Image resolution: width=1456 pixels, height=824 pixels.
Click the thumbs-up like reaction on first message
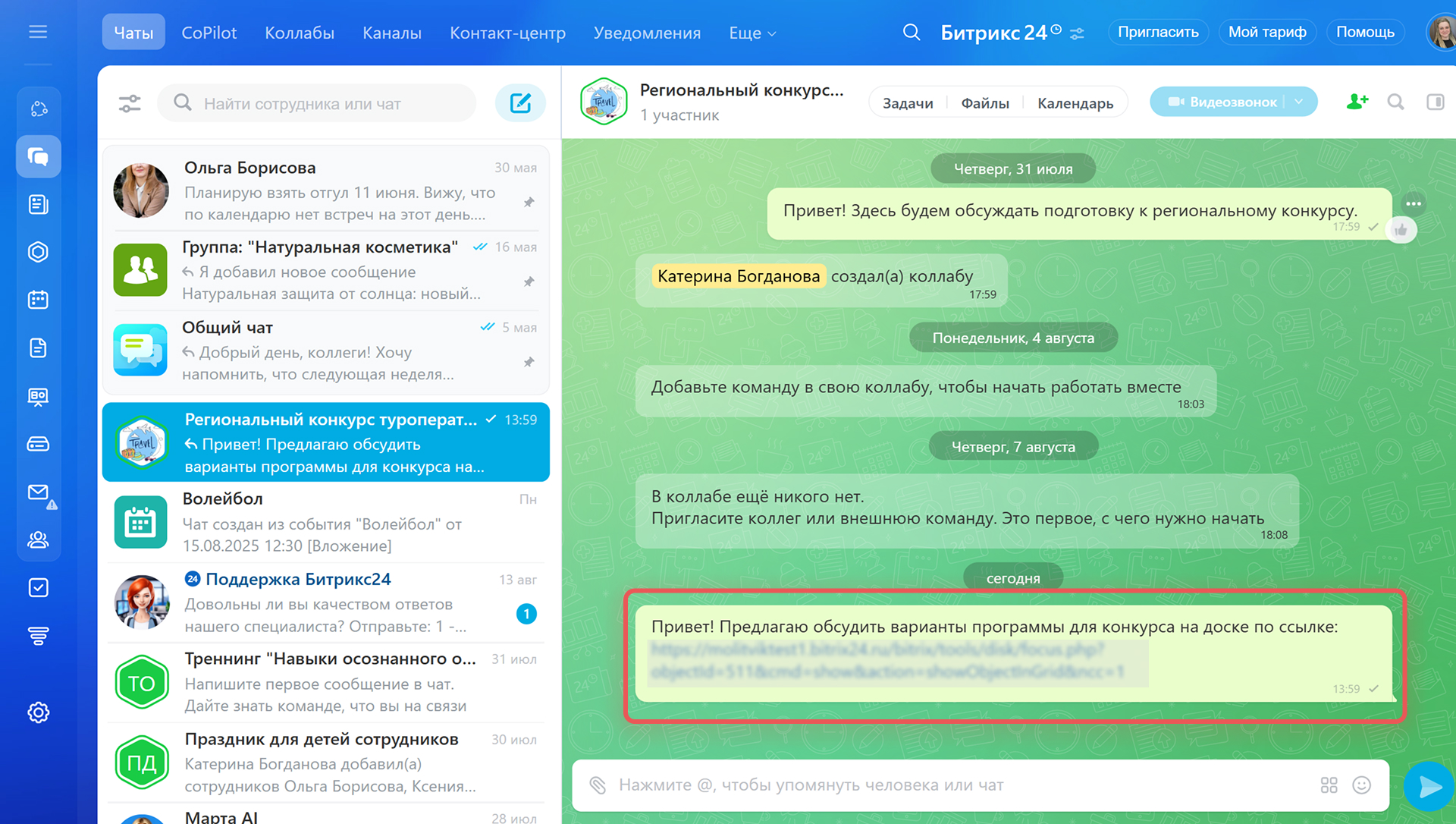click(1401, 230)
